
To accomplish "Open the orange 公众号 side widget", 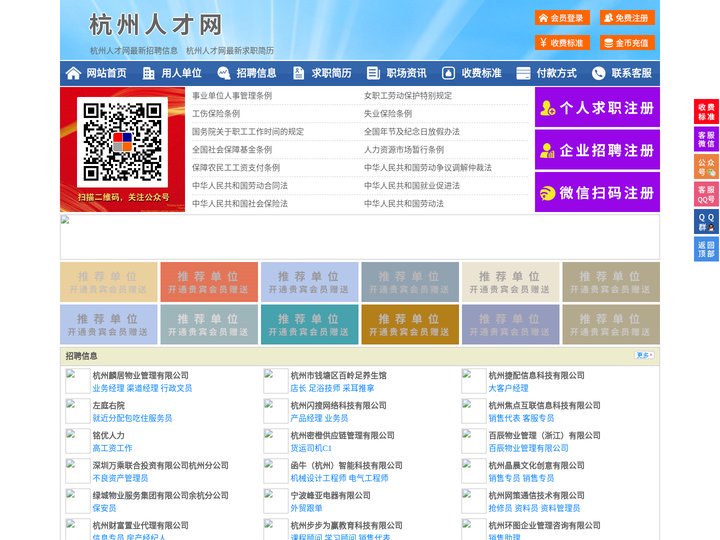I will pyautogui.click(x=706, y=167).
